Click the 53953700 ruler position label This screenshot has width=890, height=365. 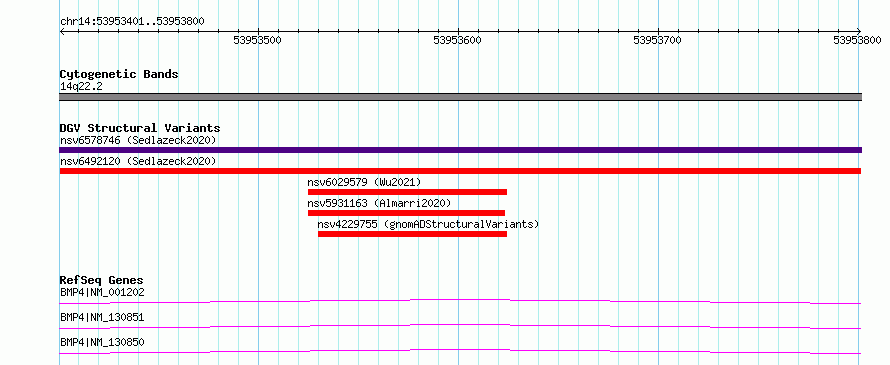click(x=657, y=40)
